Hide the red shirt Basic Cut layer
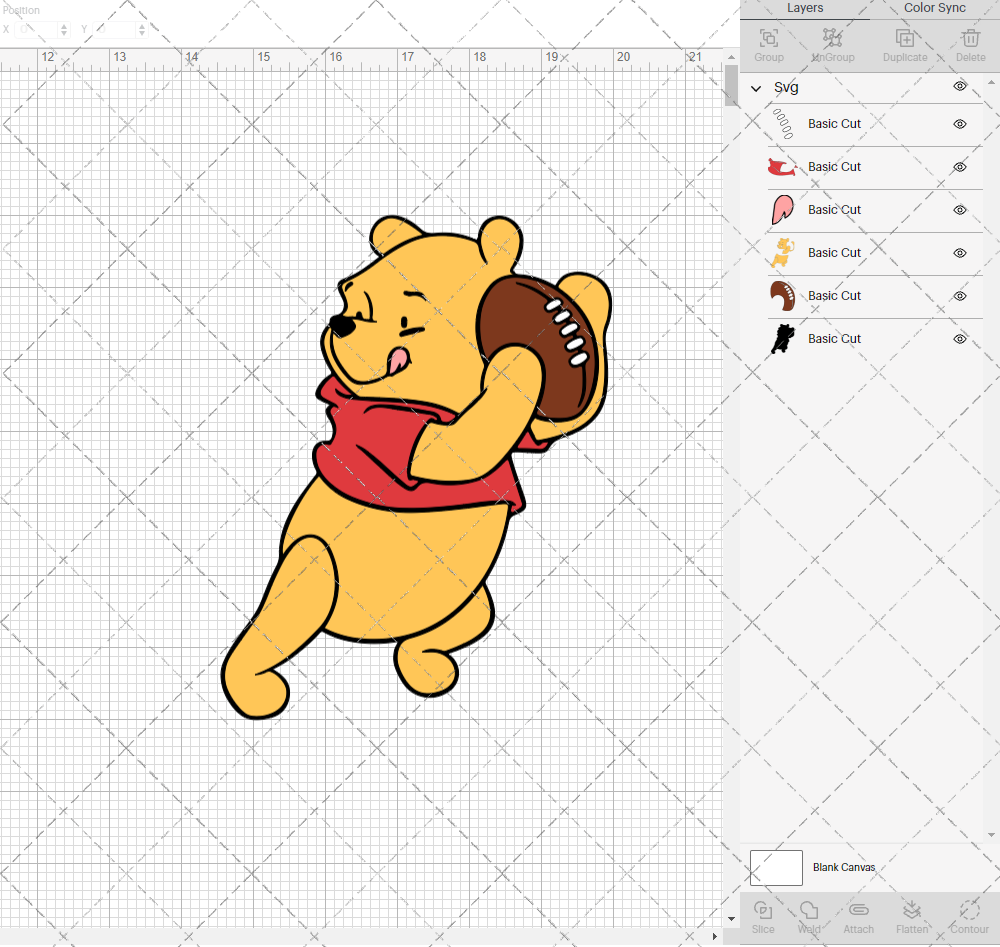The height and width of the screenshot is (947, 1000). click(960, 167)
